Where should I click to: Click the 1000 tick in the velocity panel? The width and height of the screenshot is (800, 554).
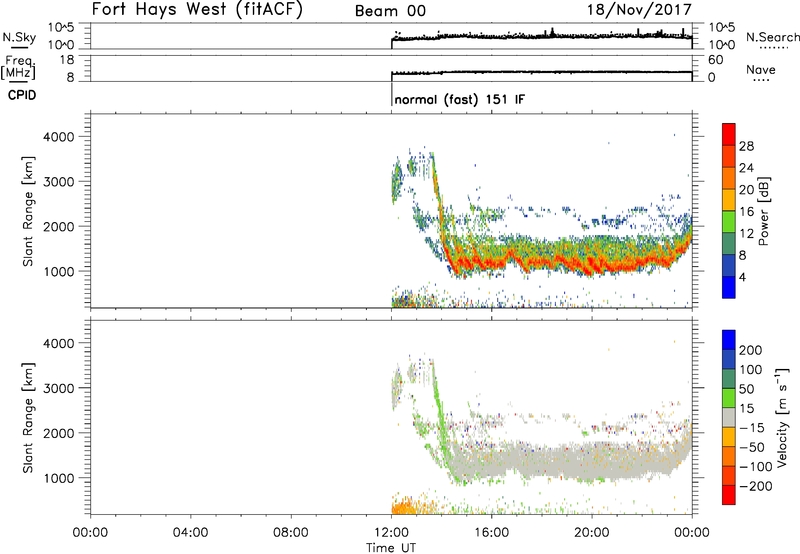(59, 478)
